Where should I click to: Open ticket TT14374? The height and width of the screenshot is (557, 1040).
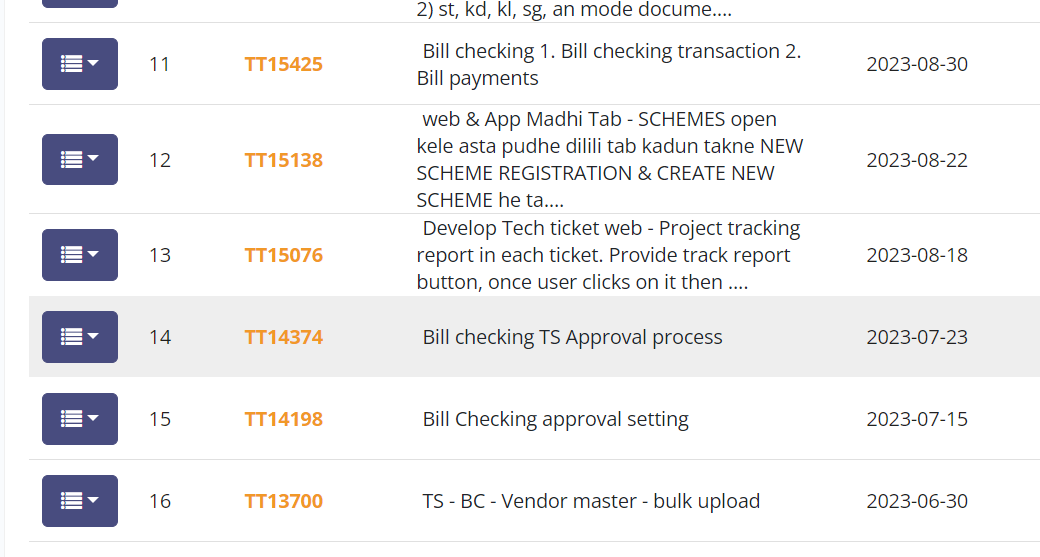tap(283, 338)
